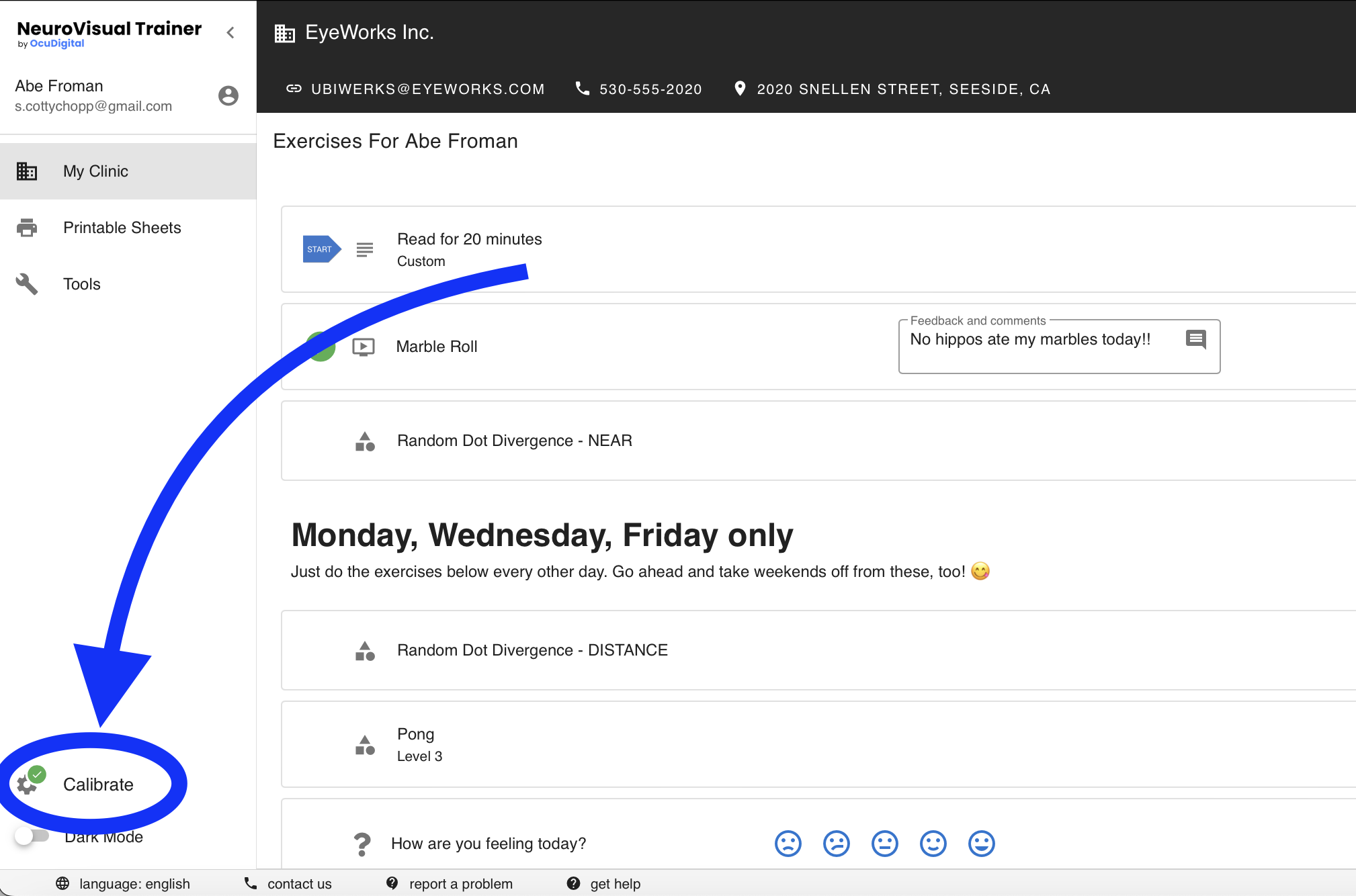The image size is (1356, 896).
Task: Click the globe icon in the footer
Action: [x=62, y=883]
